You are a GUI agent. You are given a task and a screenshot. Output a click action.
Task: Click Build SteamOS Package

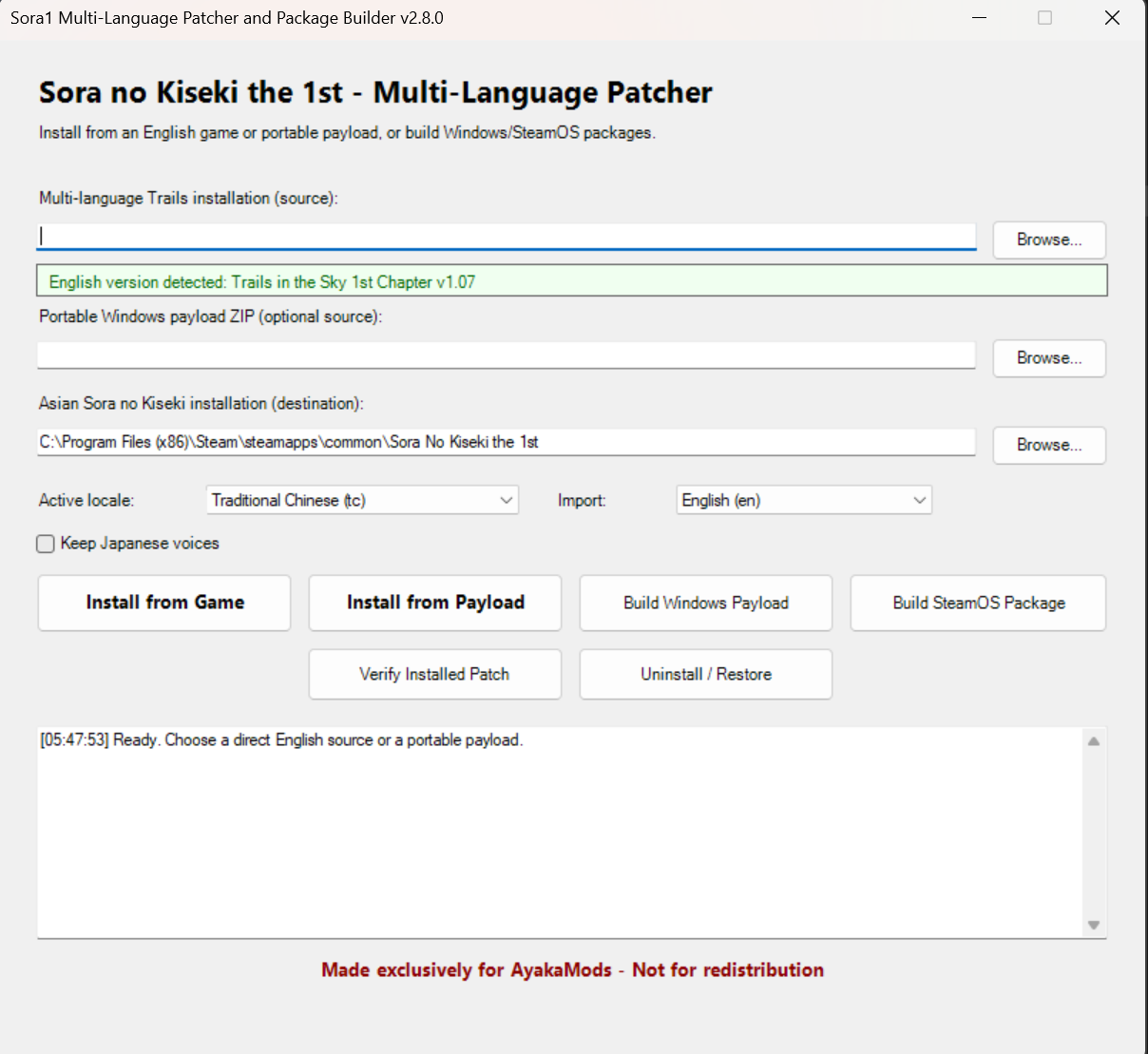(979, 603)
